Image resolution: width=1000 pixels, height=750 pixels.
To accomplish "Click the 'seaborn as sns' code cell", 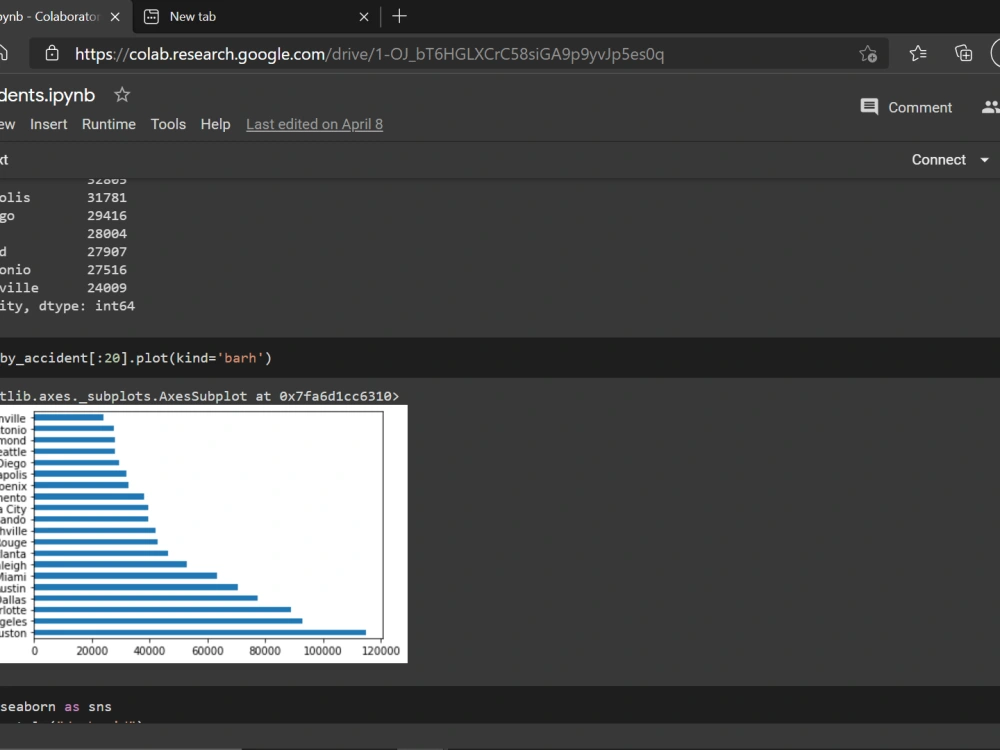I will tap(500, 706).
